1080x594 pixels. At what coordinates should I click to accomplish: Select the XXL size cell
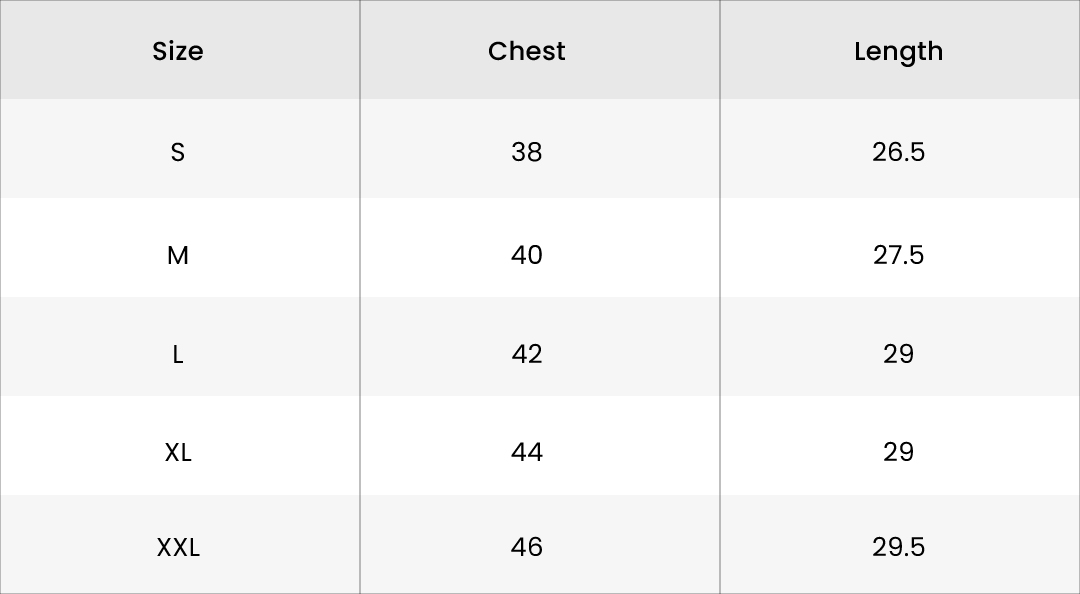tap(178, 547)
